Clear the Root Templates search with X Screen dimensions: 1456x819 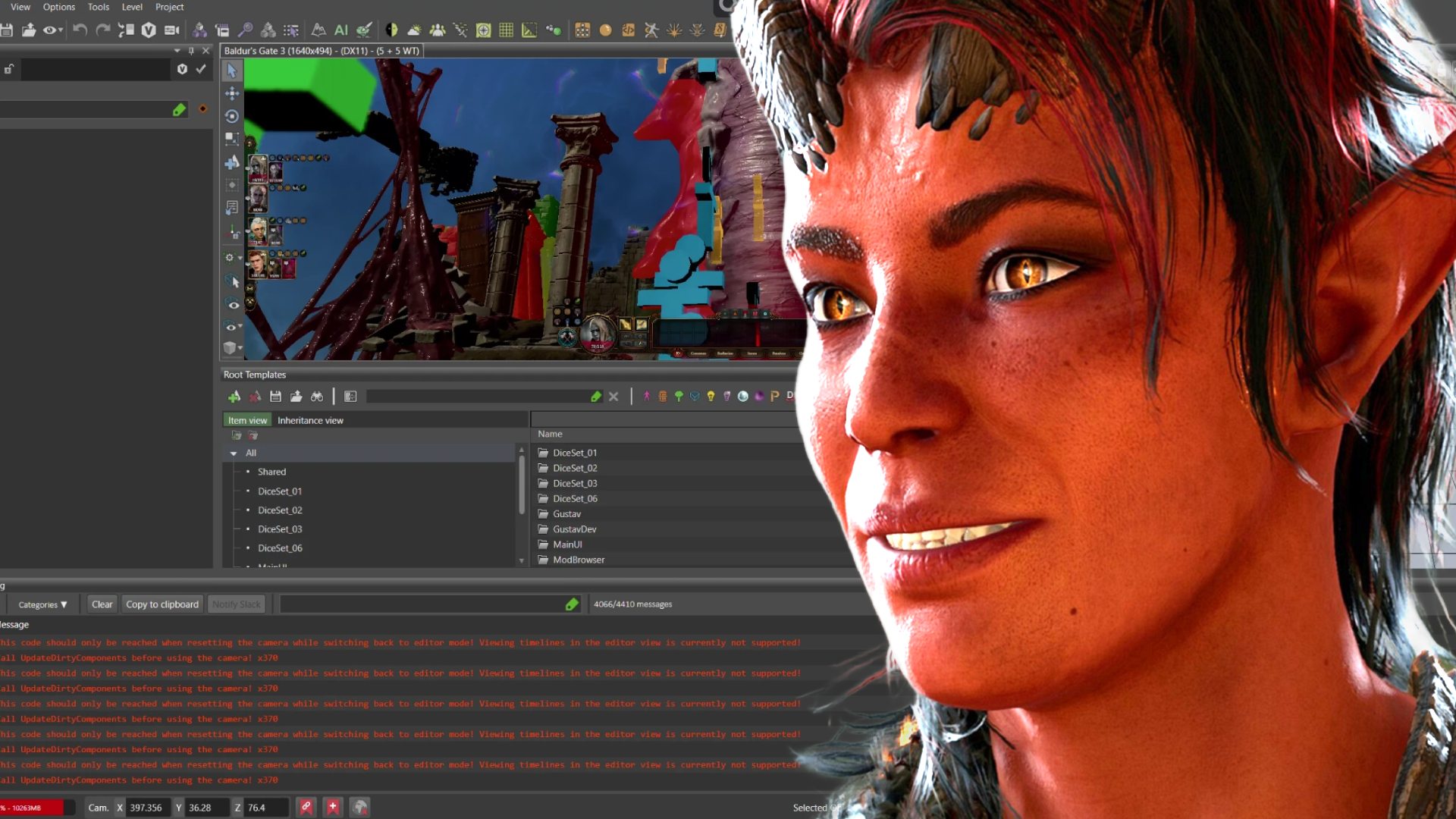613,397
